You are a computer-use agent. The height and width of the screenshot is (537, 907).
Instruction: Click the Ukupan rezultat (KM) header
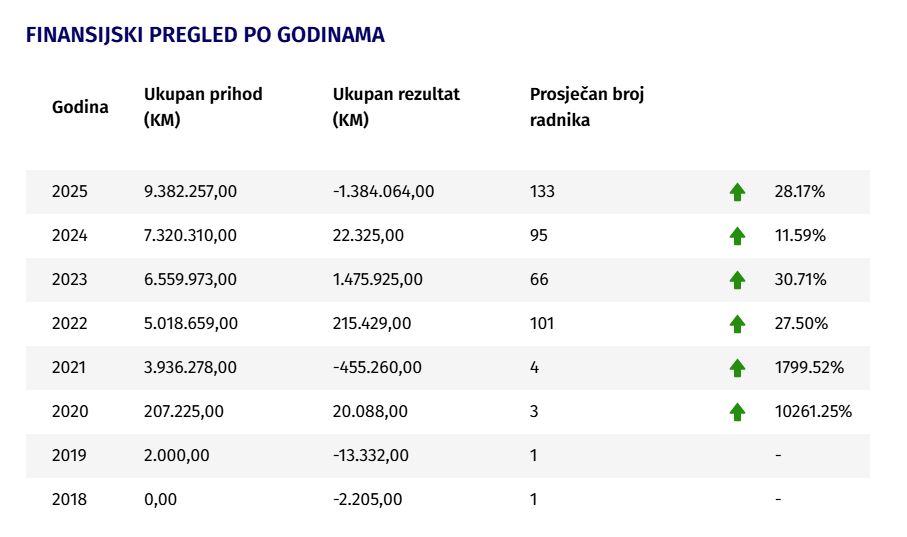(396, 106)
